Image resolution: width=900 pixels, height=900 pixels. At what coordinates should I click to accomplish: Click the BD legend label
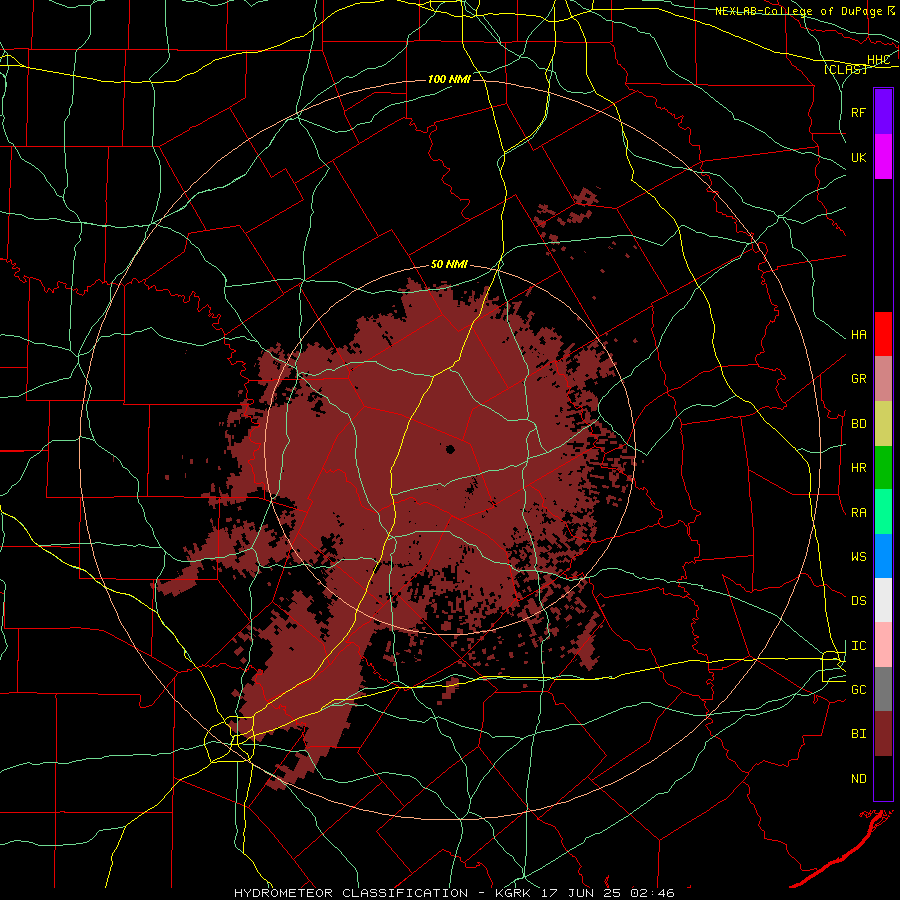[x=859, y=424]
